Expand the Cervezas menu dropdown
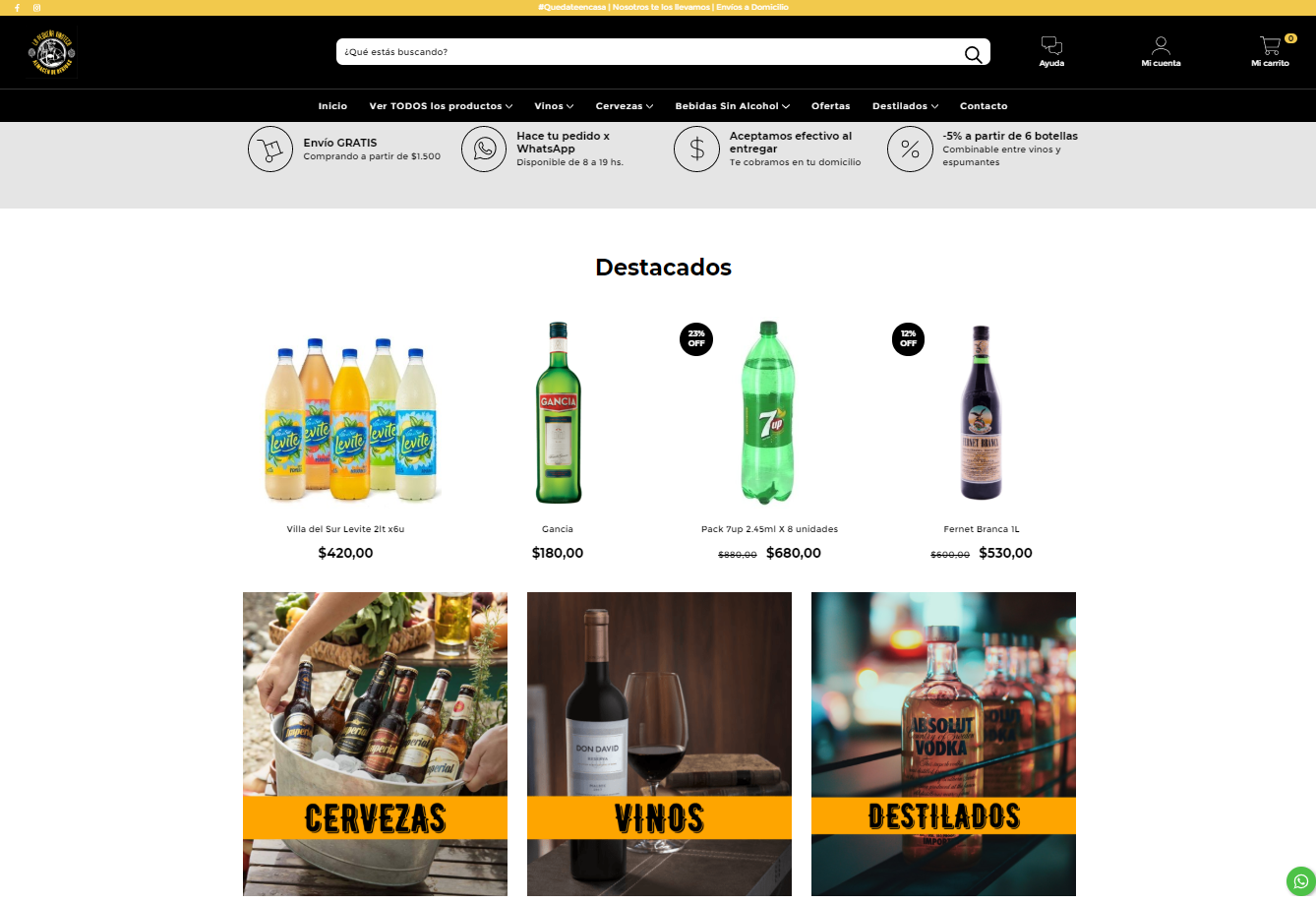1316x903 pixels. click(x=625, y=106)
